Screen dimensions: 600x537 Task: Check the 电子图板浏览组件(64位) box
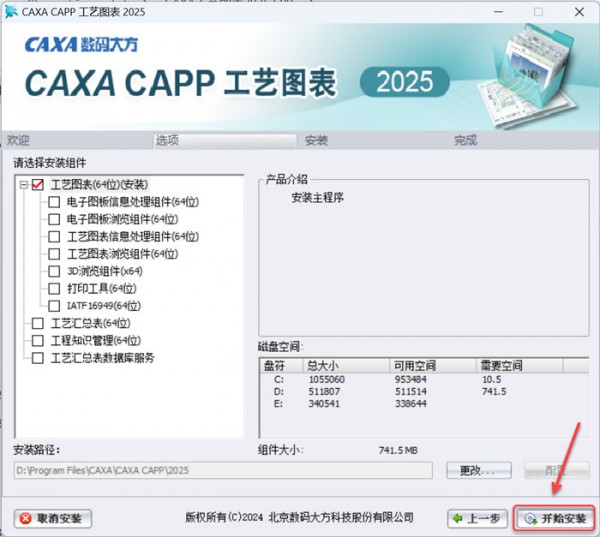point(54,219)
